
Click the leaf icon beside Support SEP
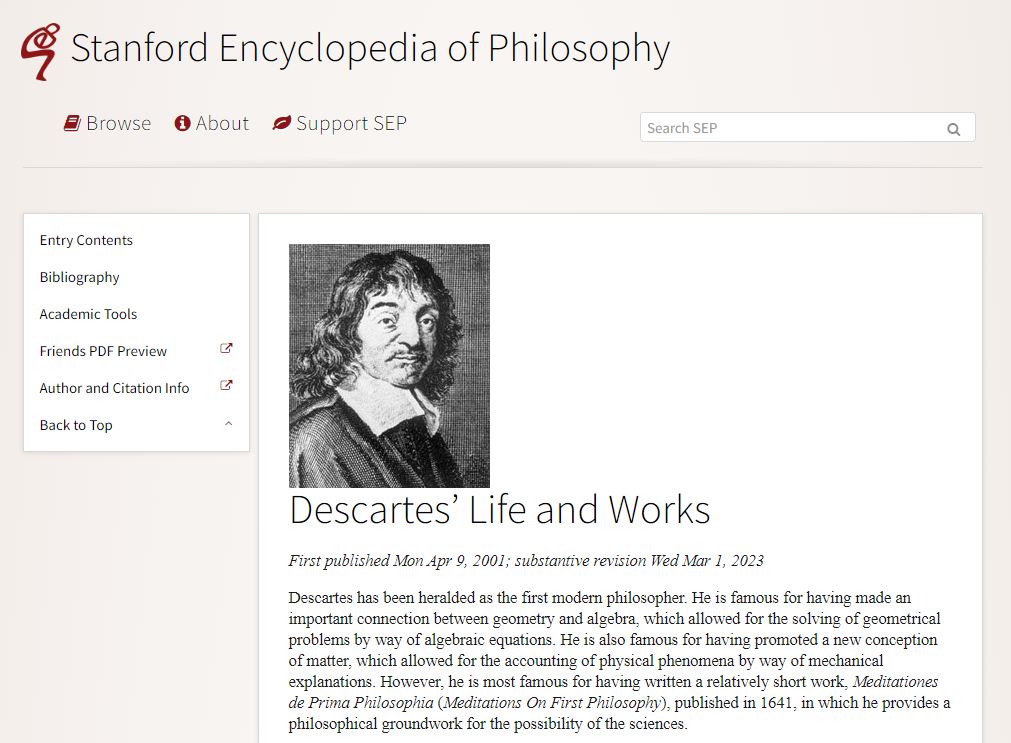282,123
